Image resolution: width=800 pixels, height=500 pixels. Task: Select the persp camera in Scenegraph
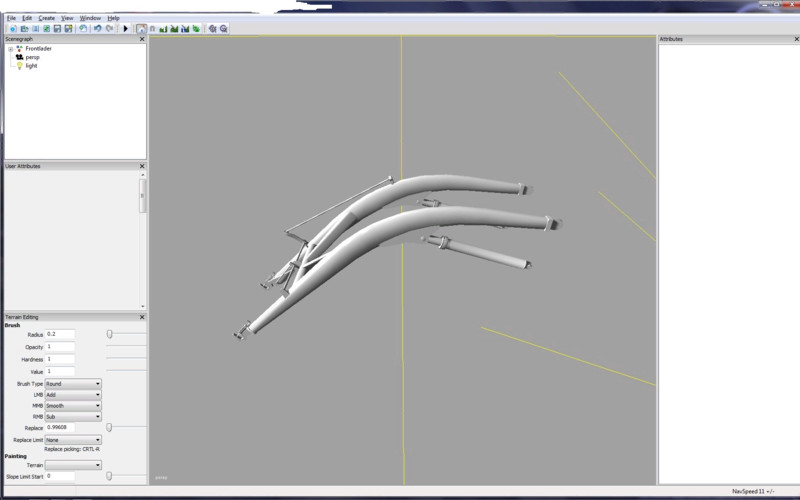point(32,57)
